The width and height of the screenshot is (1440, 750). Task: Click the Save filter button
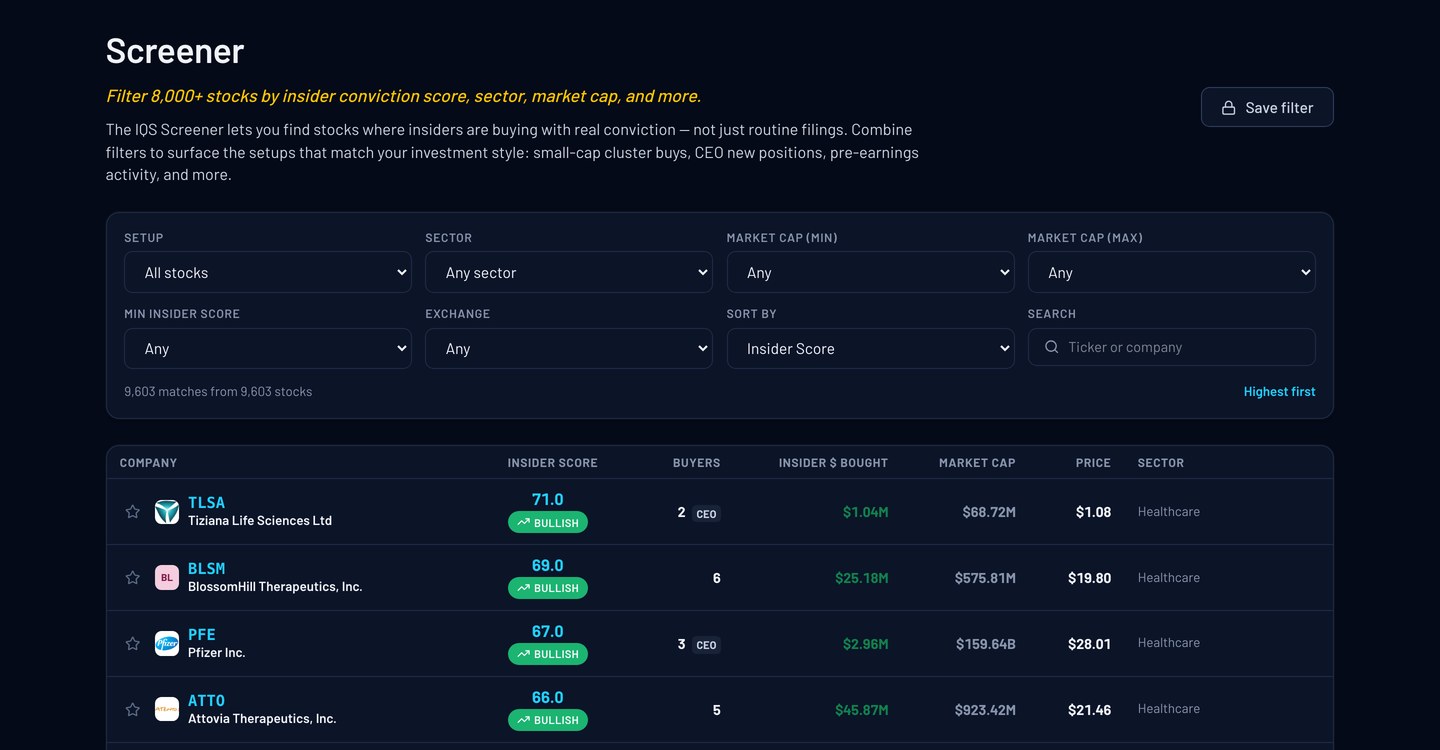[x=1267, y=107]
